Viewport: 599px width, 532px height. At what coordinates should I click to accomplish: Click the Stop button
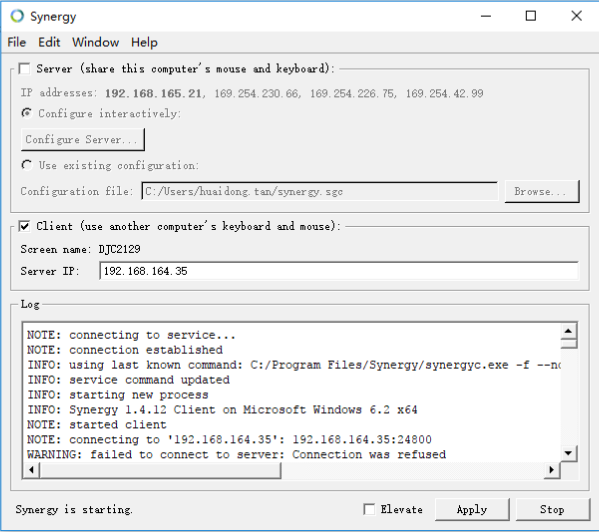point(552,509)
